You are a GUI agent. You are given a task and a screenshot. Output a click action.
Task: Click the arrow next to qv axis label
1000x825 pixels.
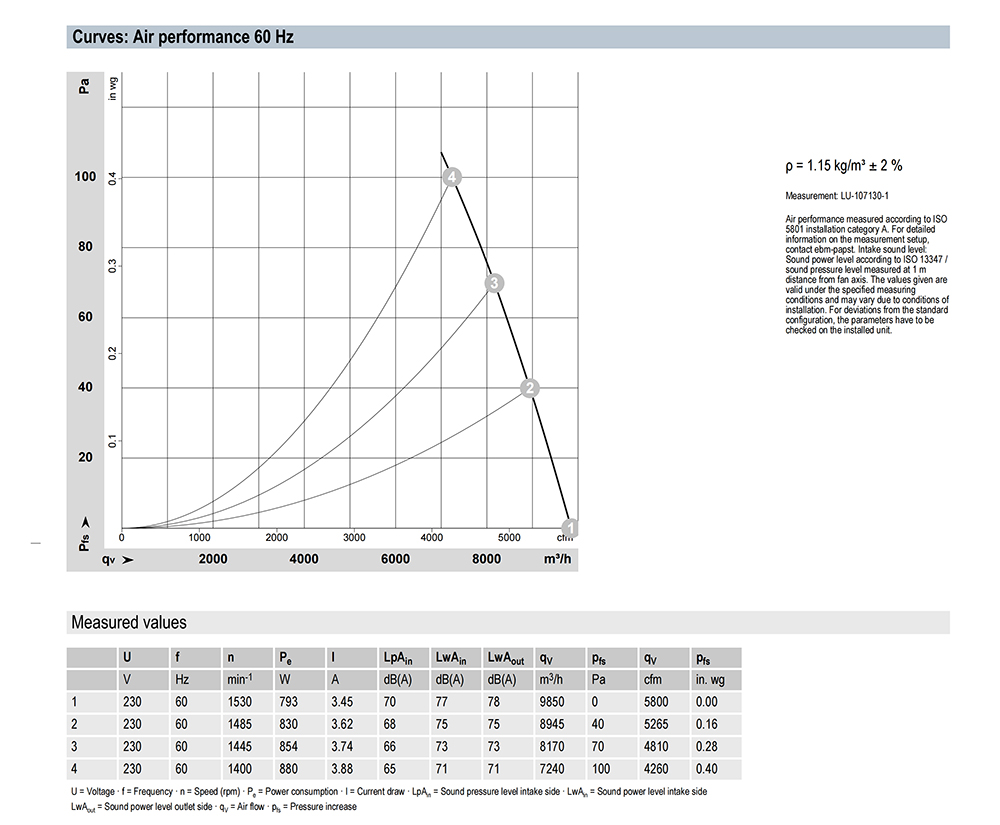pos(127,559)
